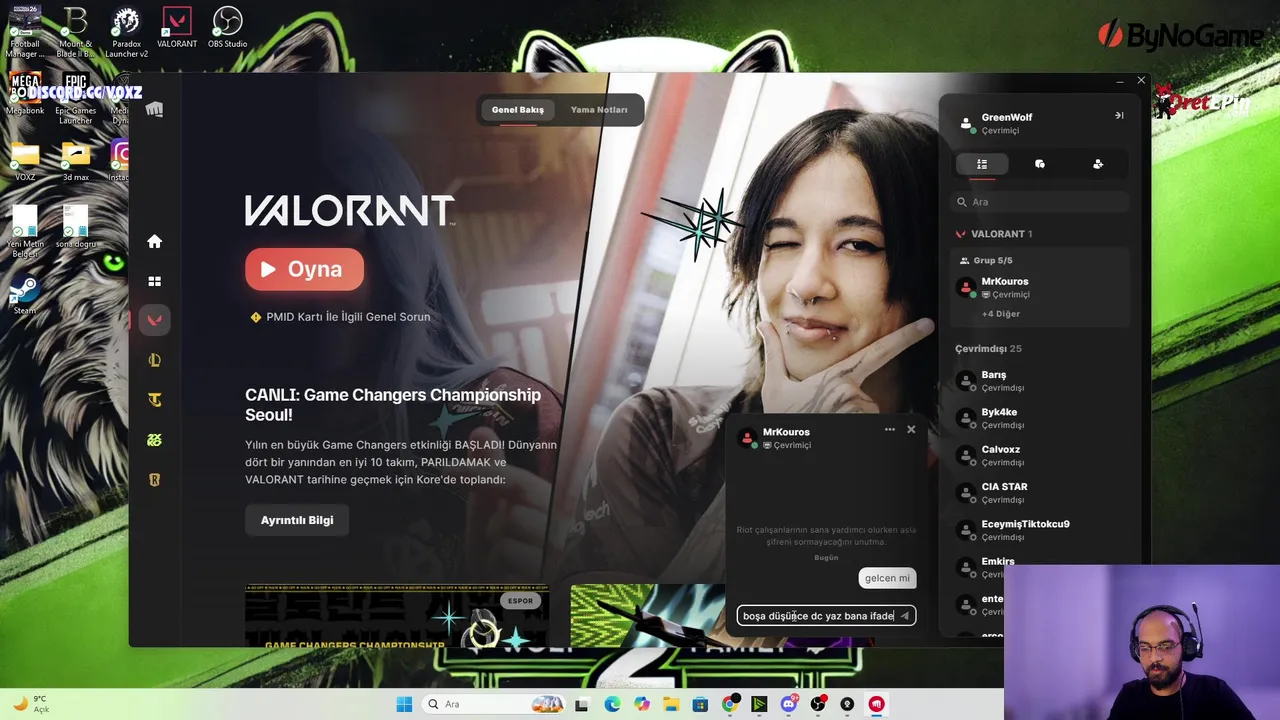Open the game library grid icon
Viewport: 1280px width, 720px height.
(154, 282)
